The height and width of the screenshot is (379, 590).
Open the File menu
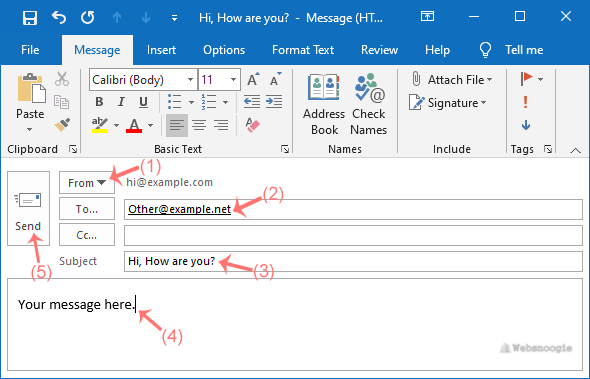coord(30,50)
